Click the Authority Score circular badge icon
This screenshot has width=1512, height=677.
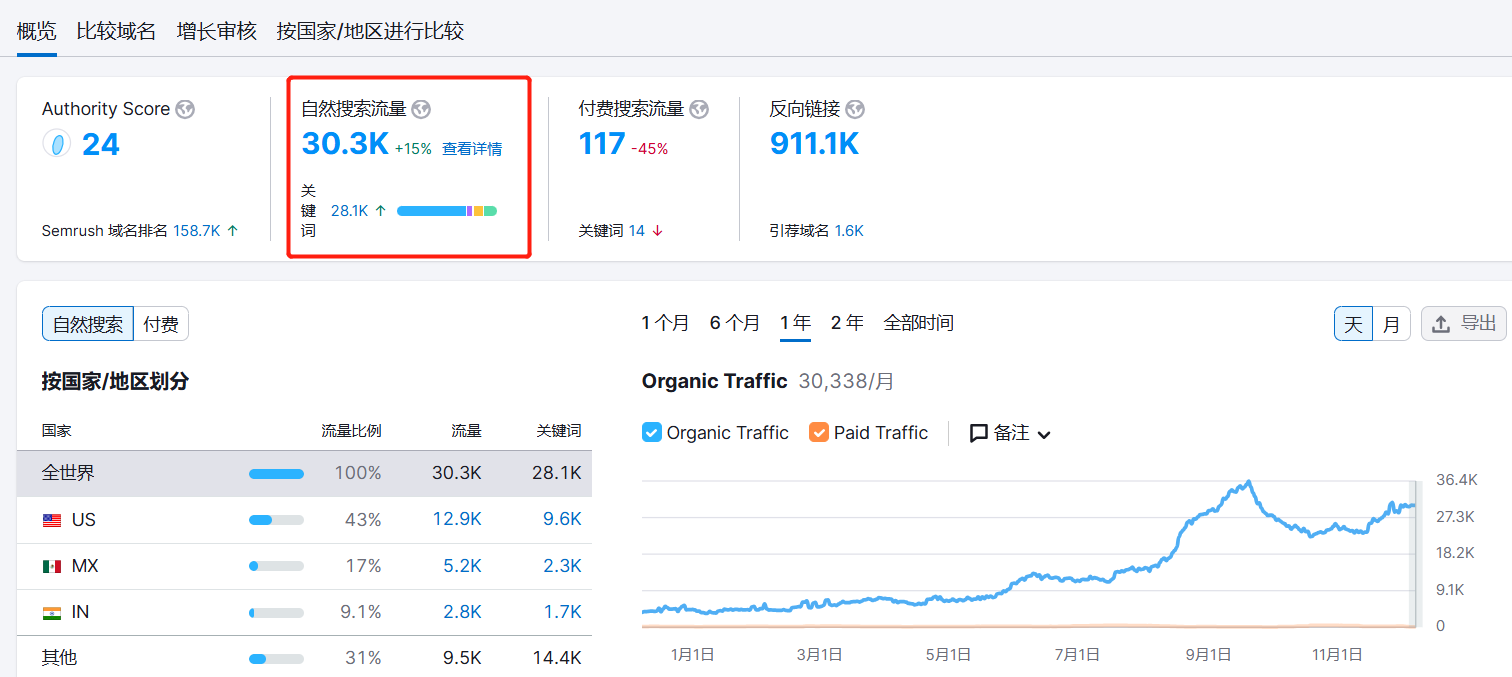coord(56,145)
